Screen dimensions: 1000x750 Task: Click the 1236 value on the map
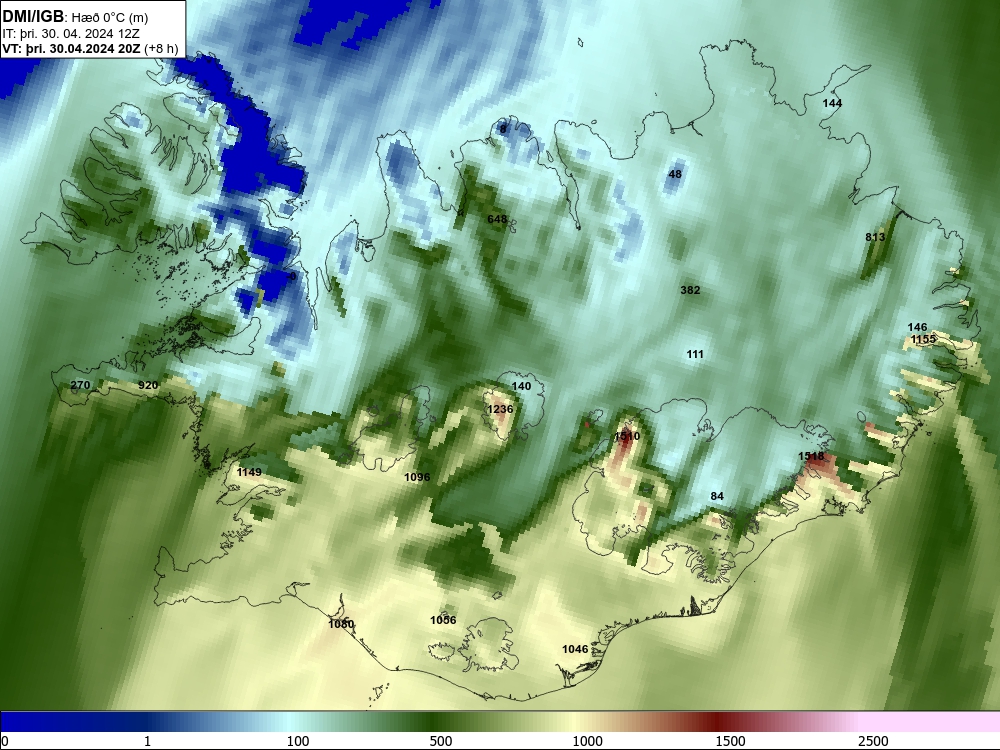click(x=500, y=409)
